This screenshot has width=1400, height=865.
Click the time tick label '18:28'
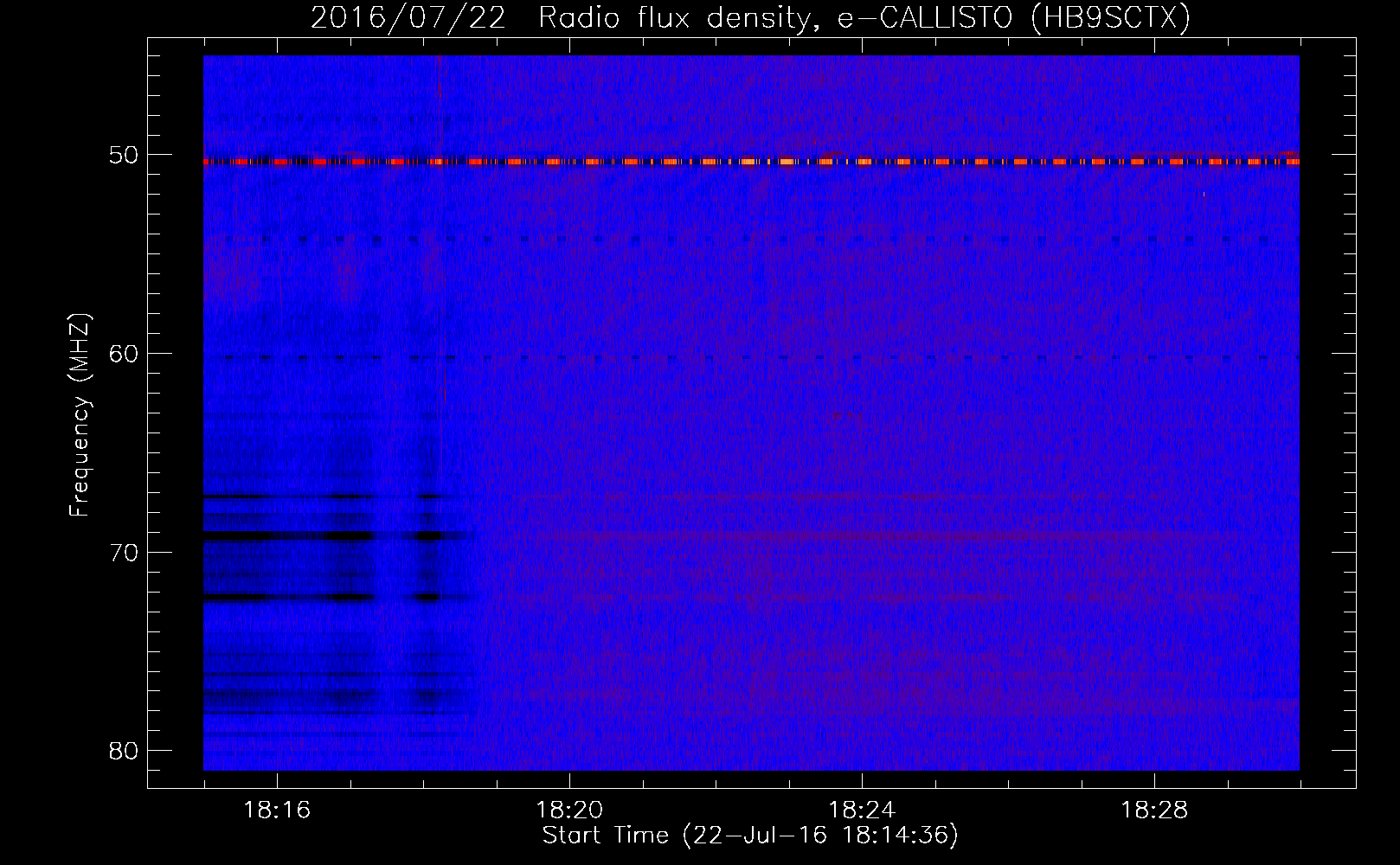tap(1154, 811)
